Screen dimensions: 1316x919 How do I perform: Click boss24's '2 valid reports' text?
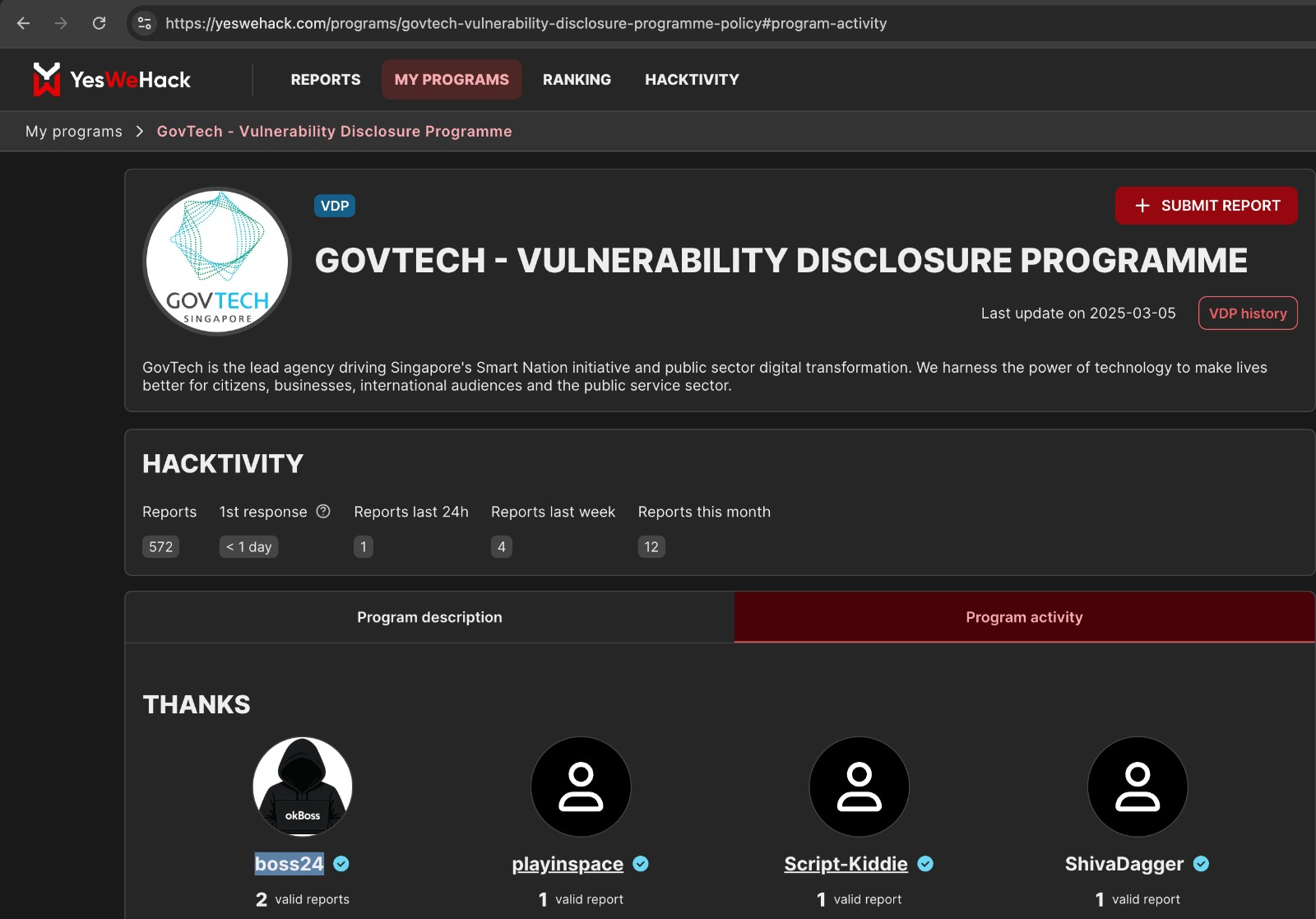[x=303, y=899]
